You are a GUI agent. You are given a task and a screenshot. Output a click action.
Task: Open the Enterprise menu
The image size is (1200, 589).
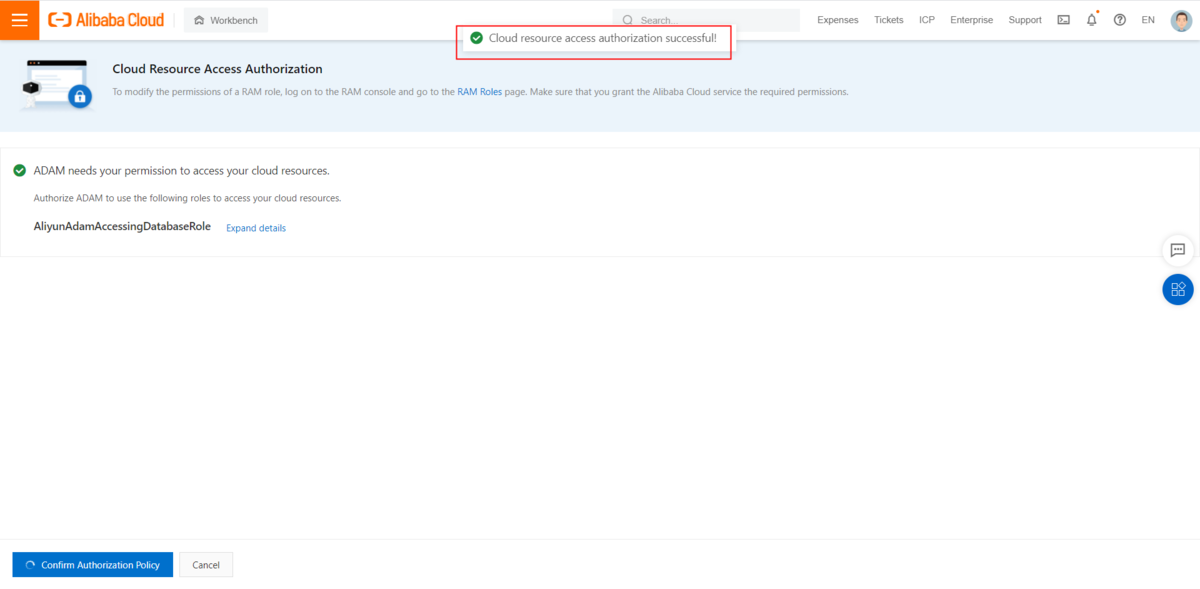971,20
